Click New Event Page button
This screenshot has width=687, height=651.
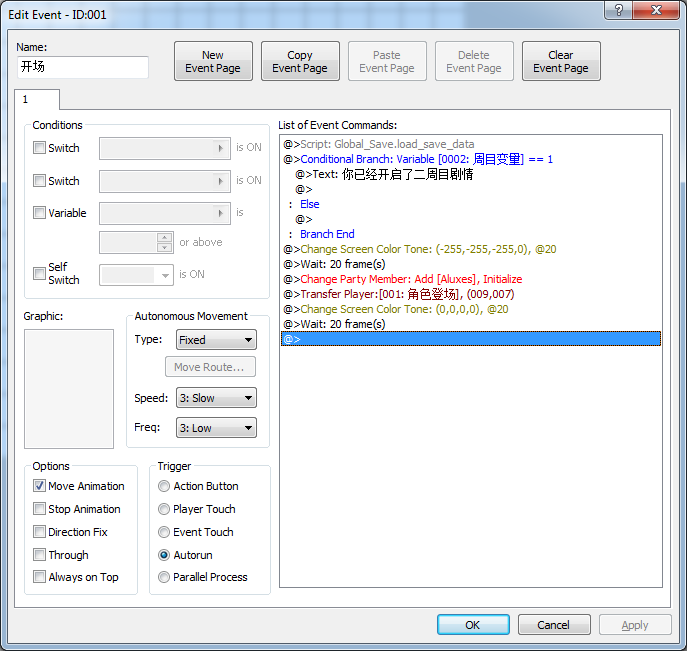pyautogui.click(x=213, y=61)
